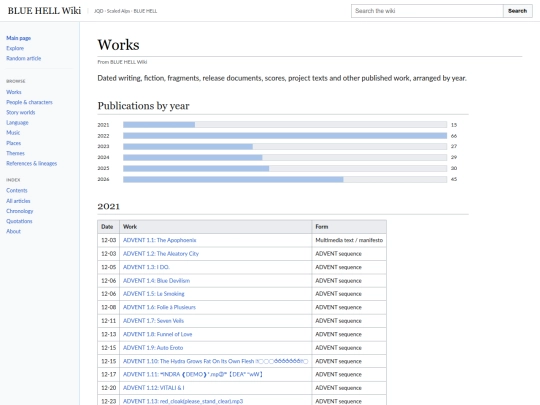Click the Form column header

tap(349, 227)
